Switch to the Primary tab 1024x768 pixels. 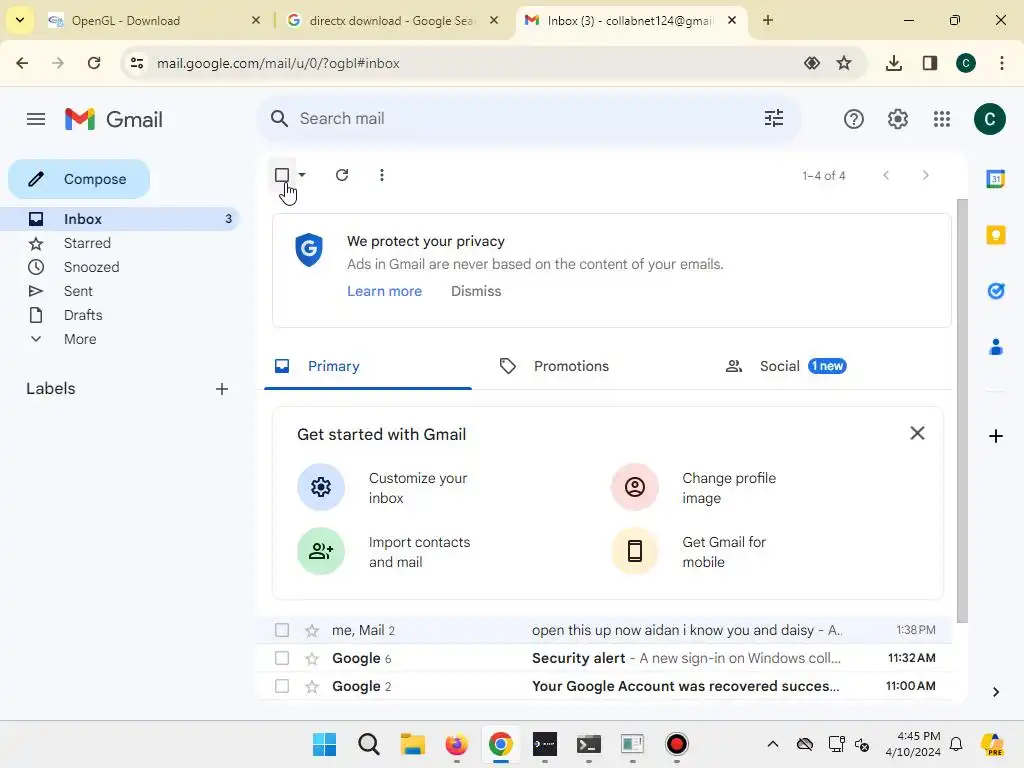click(368, 366)
